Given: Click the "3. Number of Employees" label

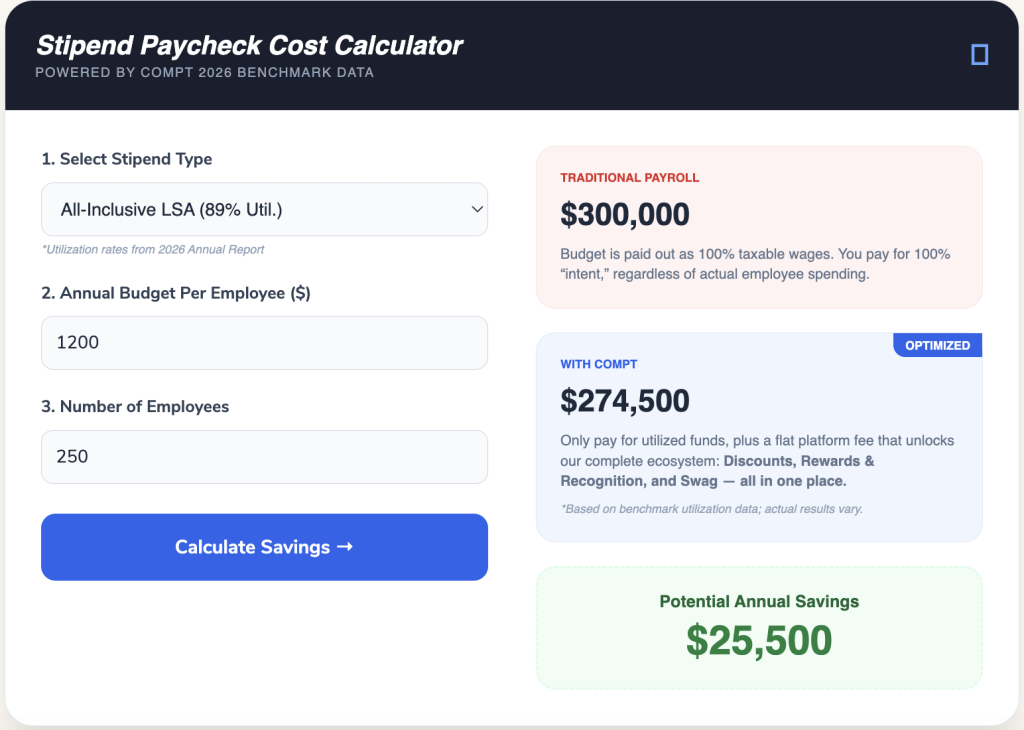Looking at the screenshot, I should point(135,407).
